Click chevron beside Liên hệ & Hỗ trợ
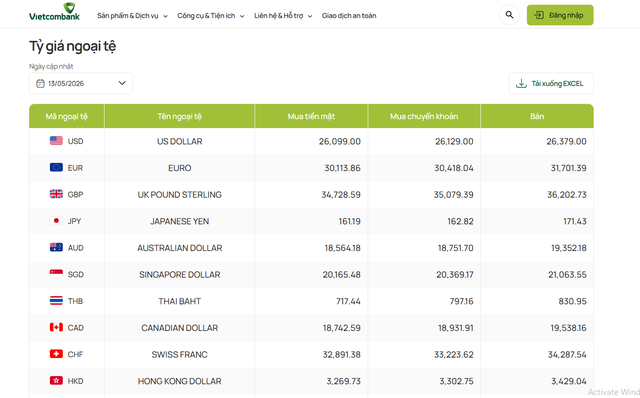Viewport: 640px width, 398px height. [x=310, y=16]
